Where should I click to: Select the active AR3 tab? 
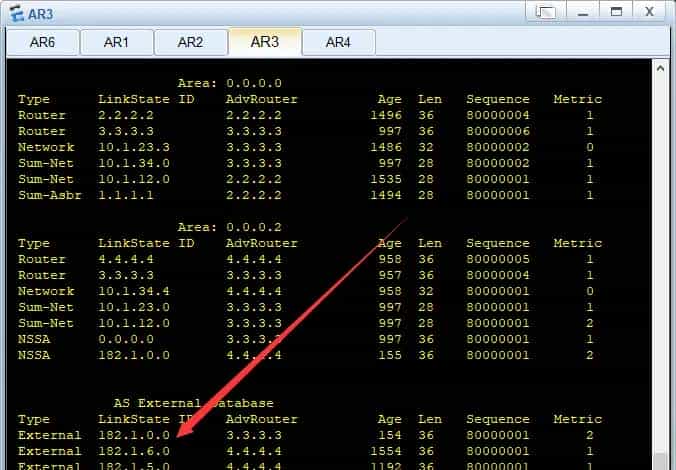265,42
